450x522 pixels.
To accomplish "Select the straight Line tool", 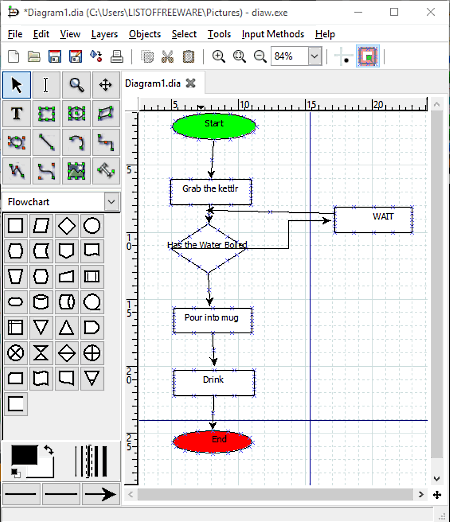I will click(x=46, y=142).
